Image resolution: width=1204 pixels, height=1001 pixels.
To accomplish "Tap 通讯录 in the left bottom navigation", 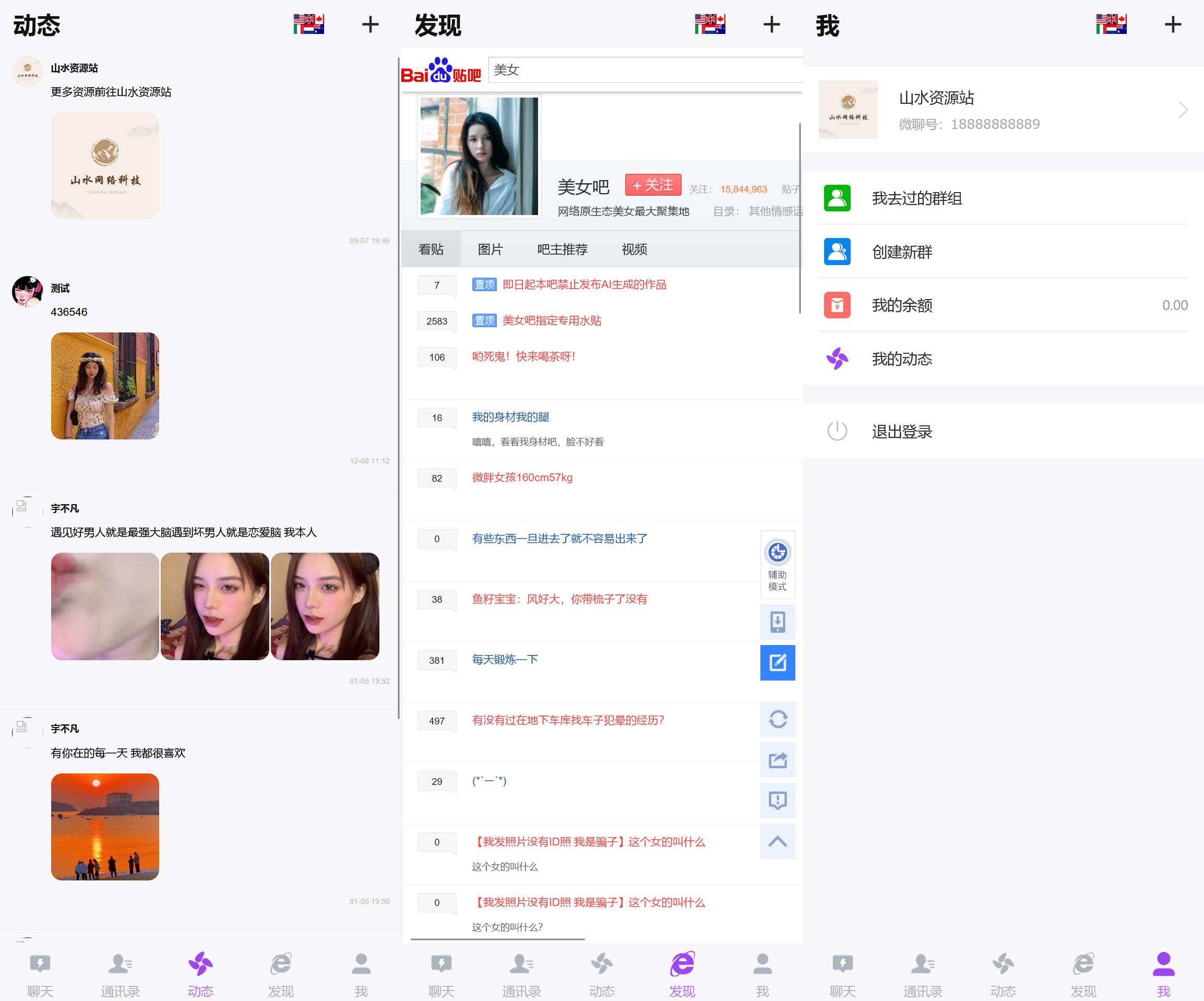I will pos(120,974).
